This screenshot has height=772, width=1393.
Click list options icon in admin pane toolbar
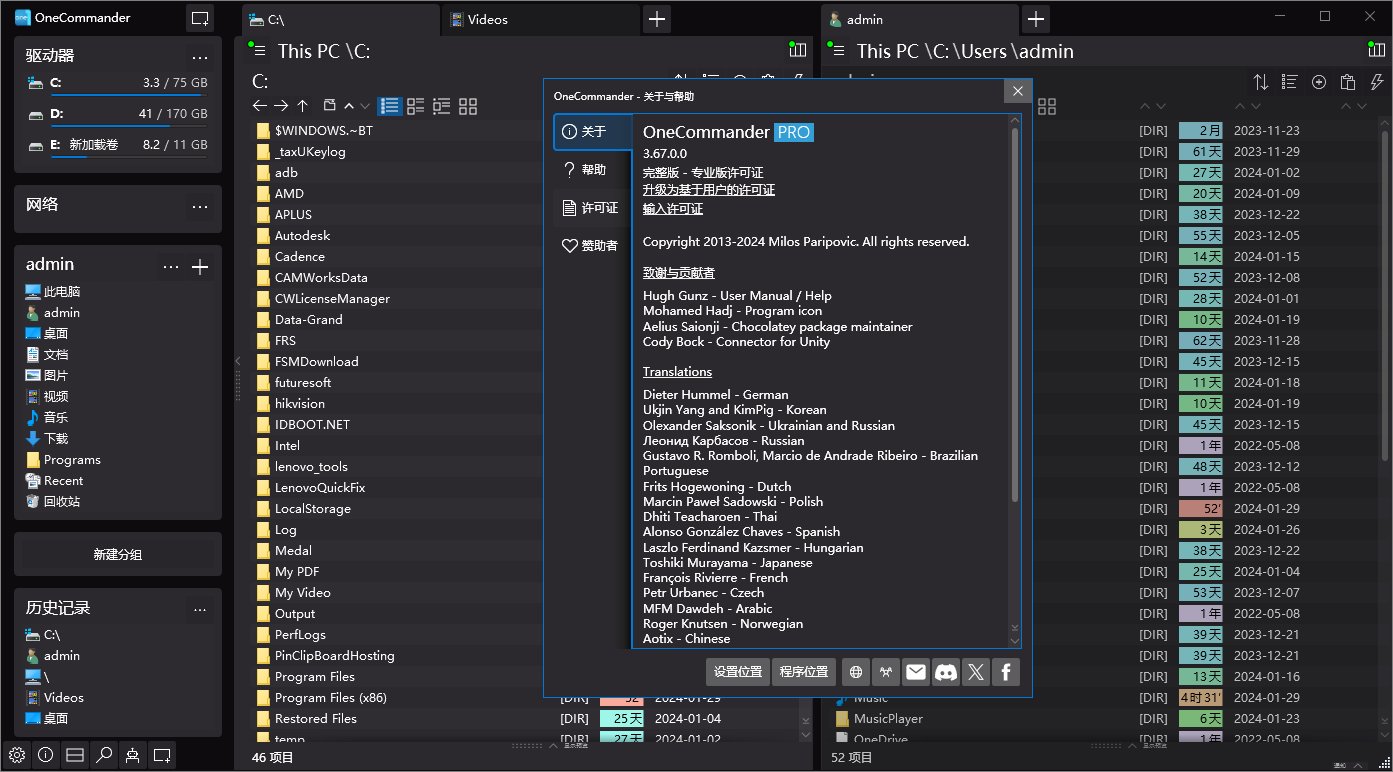(1290, 82)
